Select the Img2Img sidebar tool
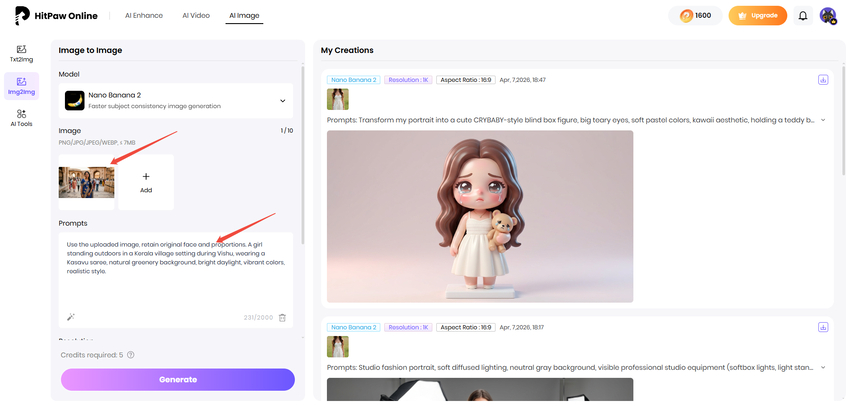 coord(21,85)
